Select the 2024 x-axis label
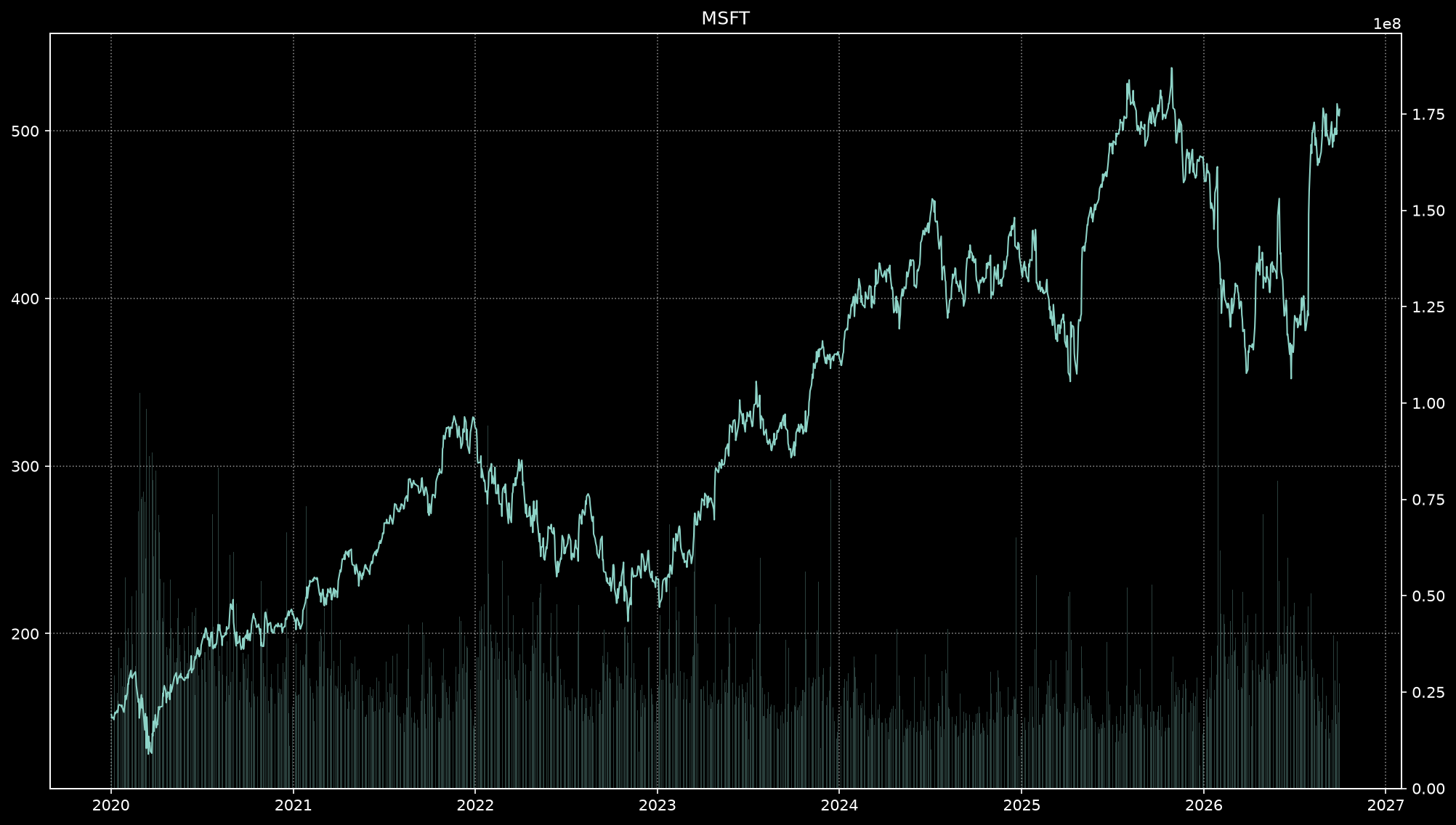 (x=839, y=805)
